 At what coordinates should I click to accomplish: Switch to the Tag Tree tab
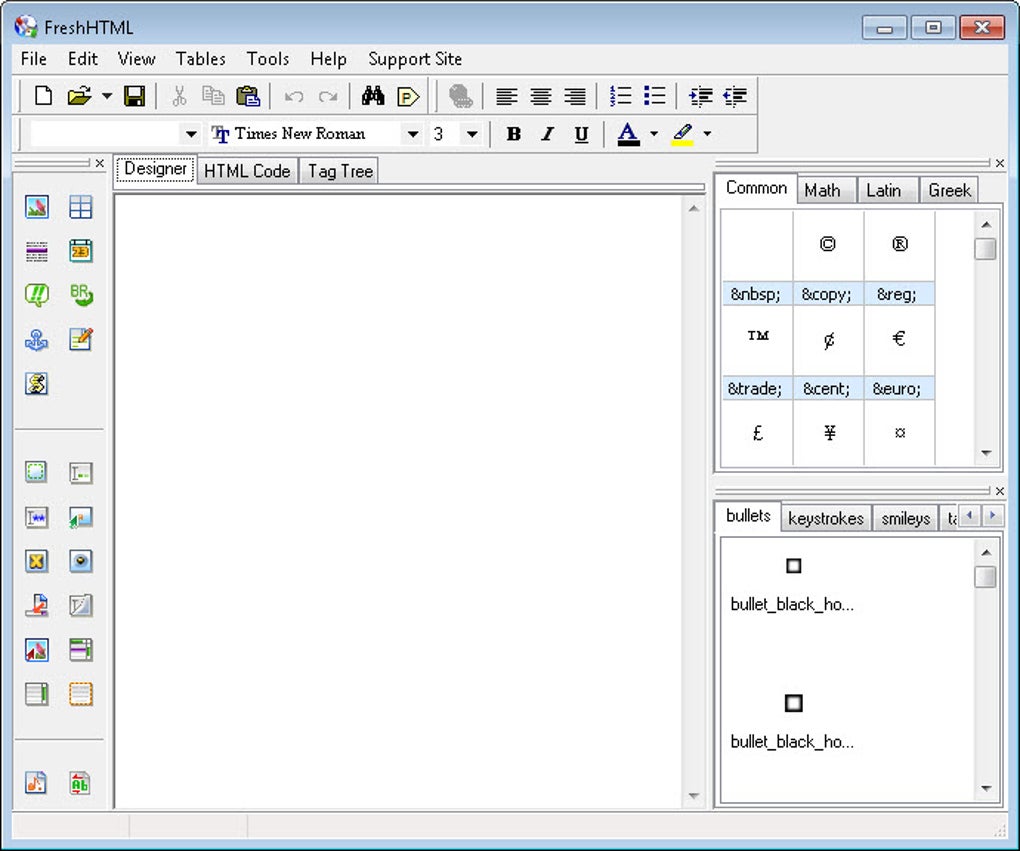point(340,171)
